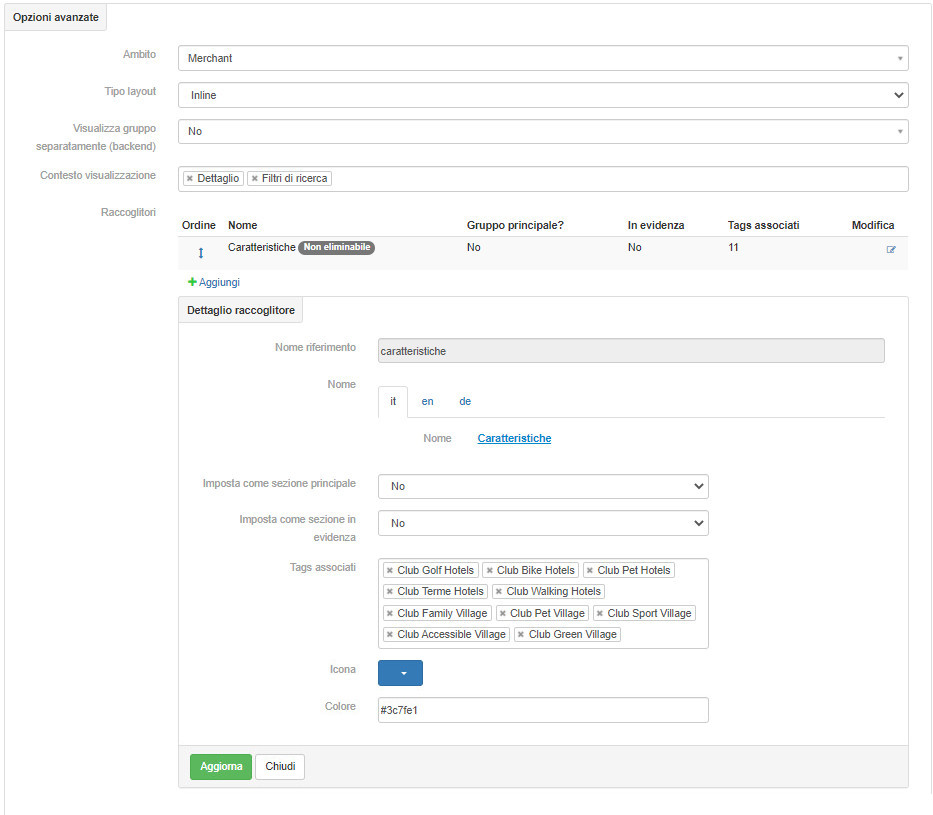Click the Nome riferimento field

click(631, 351)
